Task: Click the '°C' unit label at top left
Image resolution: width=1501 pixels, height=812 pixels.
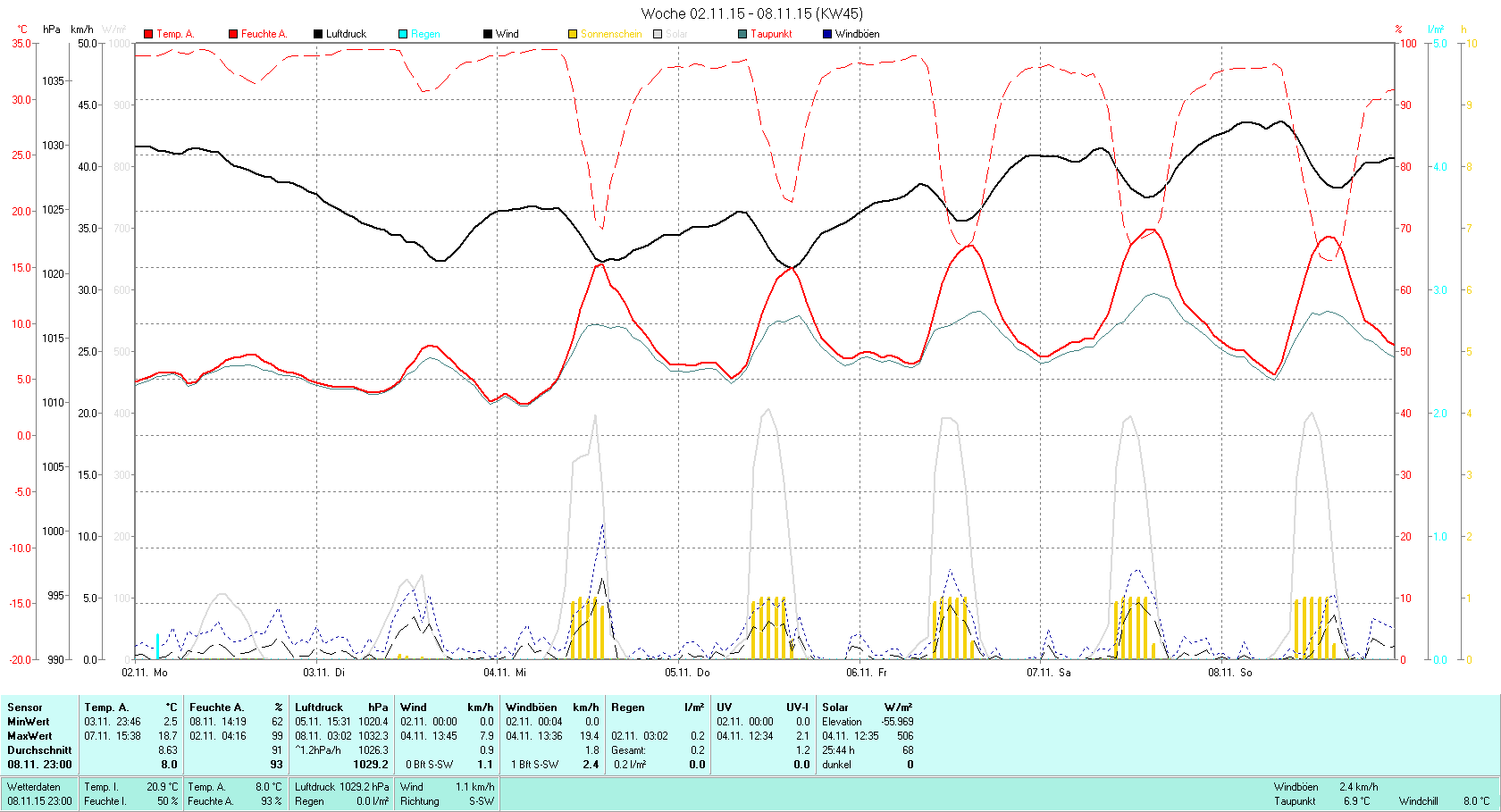Action: [21, 29]
